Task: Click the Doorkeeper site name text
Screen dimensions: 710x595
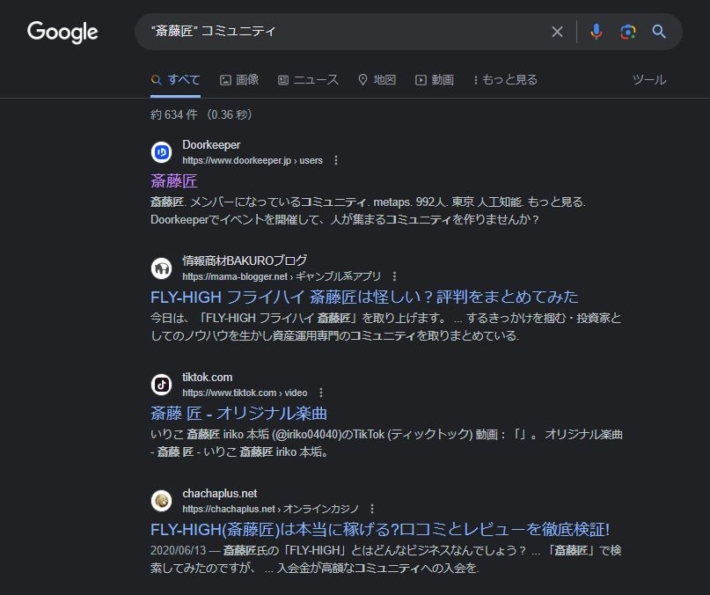Action: 211,145
